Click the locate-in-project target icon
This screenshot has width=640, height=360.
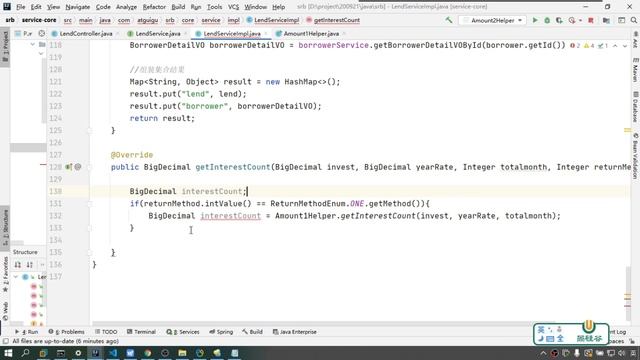pos(41,33)
